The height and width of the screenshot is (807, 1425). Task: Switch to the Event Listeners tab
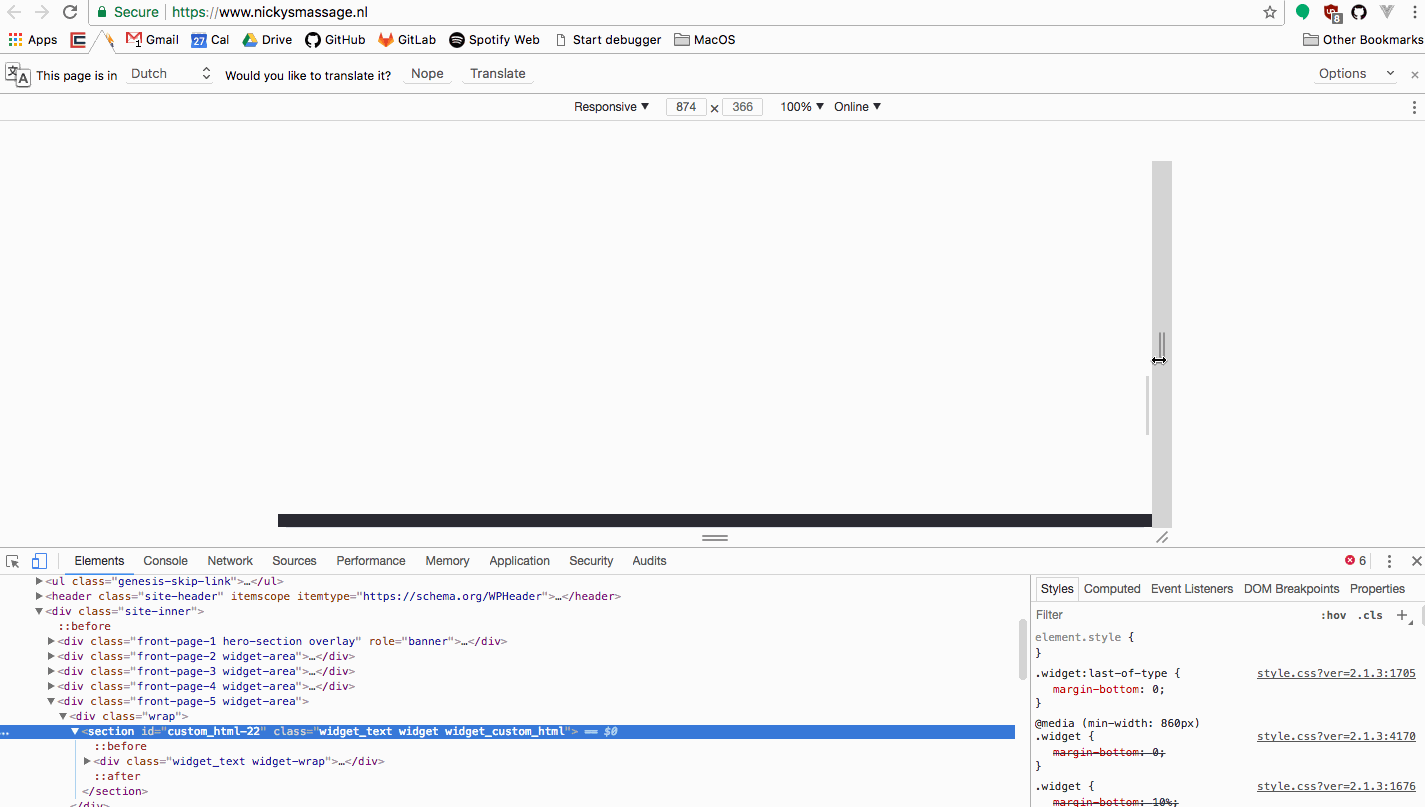point(1192,589)
